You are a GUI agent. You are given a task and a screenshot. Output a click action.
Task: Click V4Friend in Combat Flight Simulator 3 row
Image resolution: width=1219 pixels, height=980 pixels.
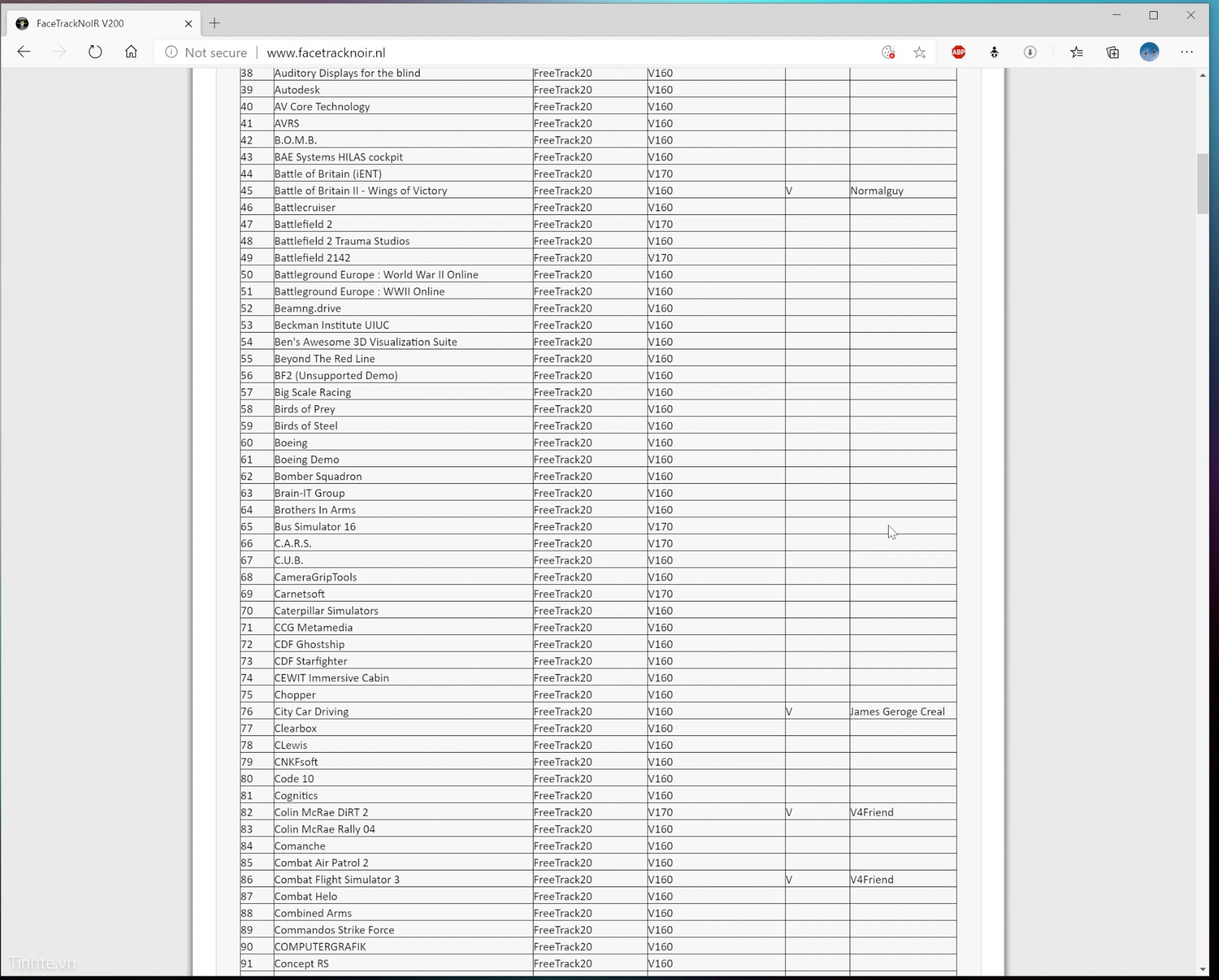pos(872,880)
